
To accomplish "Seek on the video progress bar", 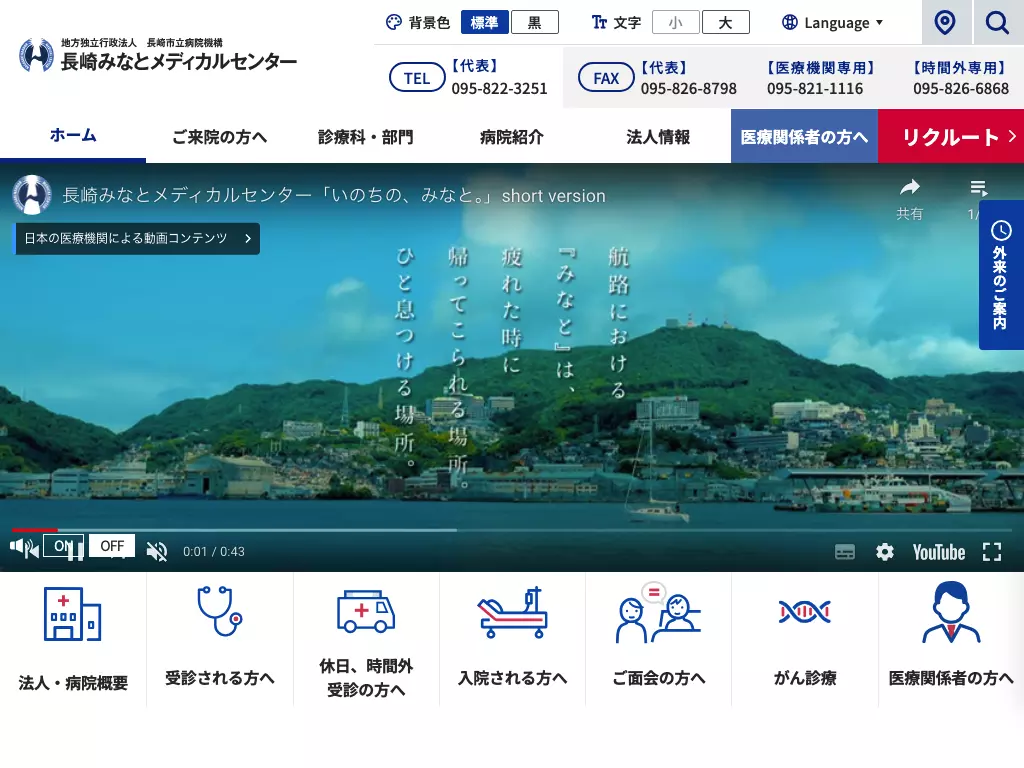I will click(512, 530).
